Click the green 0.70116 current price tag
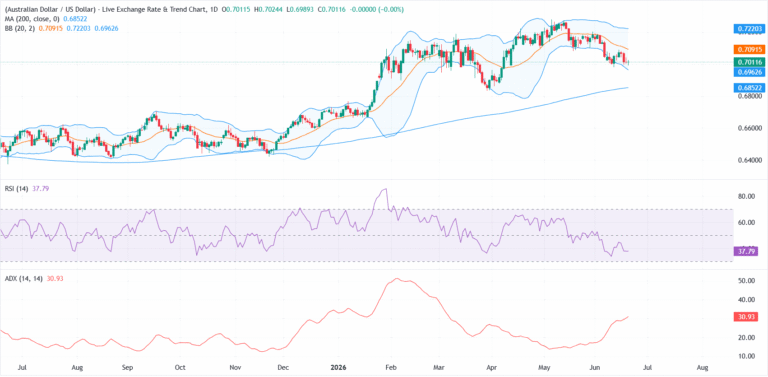This screenshot has height=377, width=768. 748,62
